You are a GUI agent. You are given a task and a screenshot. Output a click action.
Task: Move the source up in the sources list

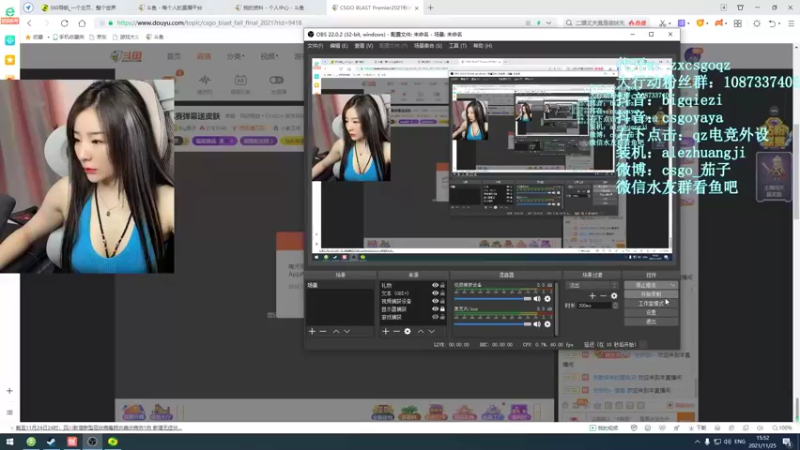420,332
